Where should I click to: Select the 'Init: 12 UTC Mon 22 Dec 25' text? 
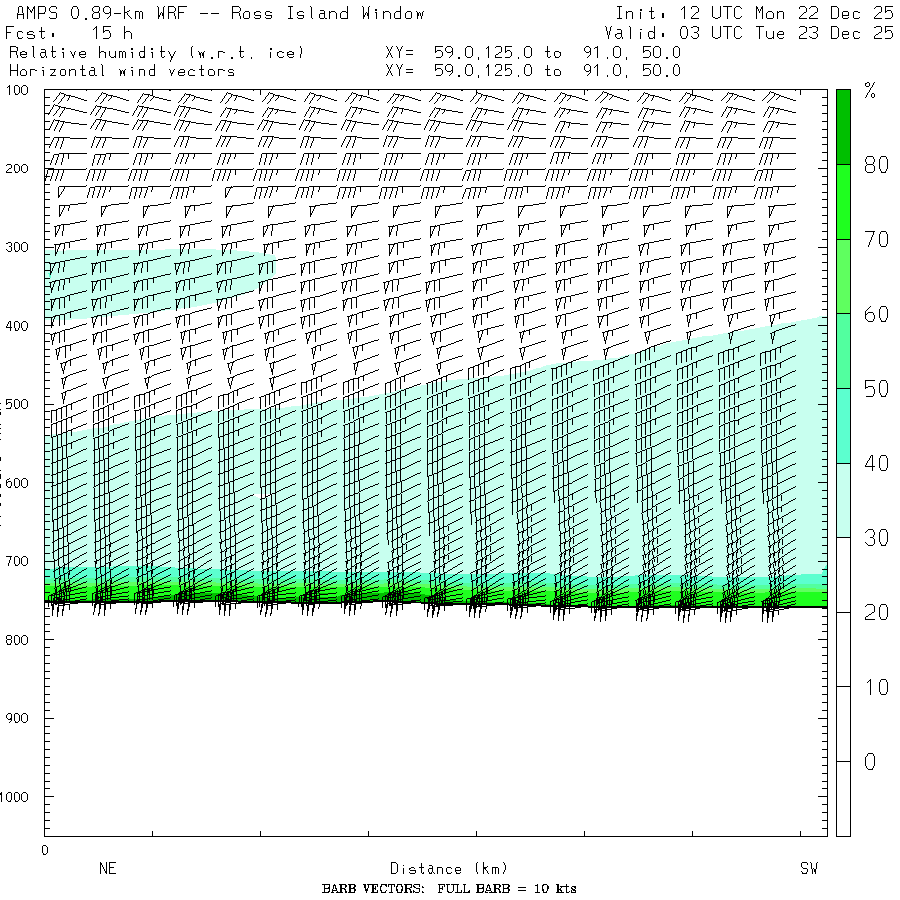click(754, 13)
